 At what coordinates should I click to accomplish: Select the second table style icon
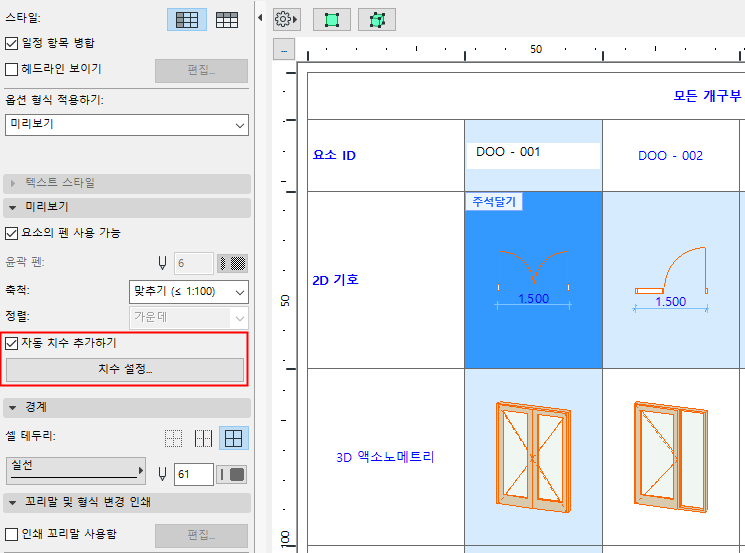coord(227,20)
